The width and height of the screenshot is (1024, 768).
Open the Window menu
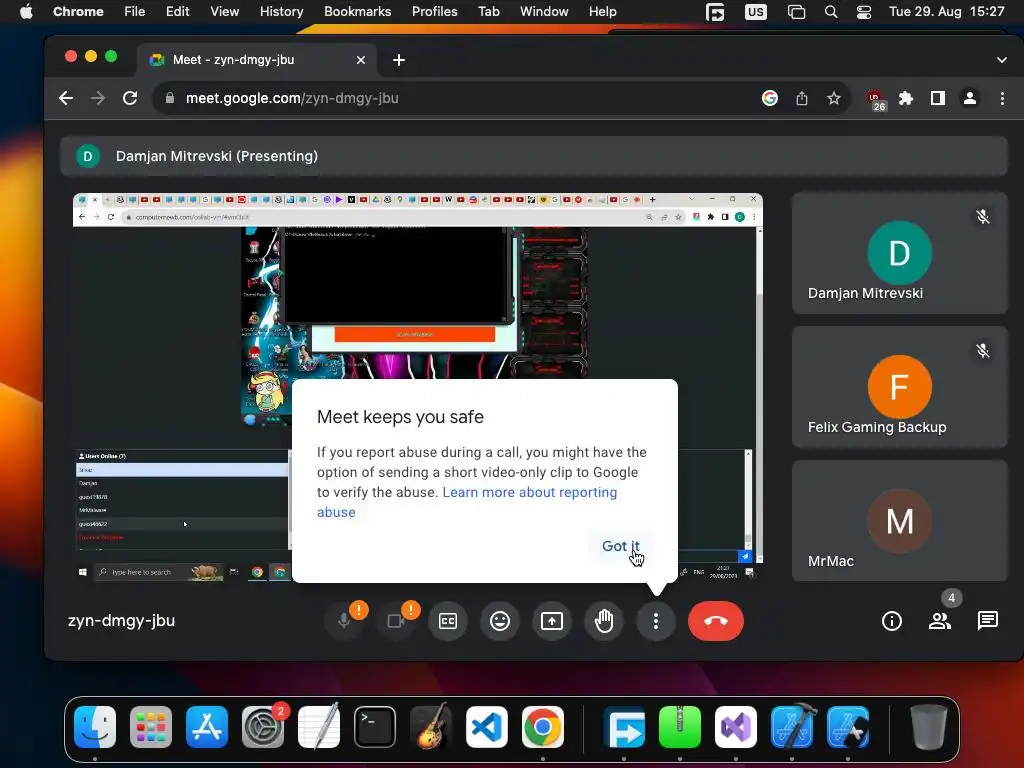point(544,12)
